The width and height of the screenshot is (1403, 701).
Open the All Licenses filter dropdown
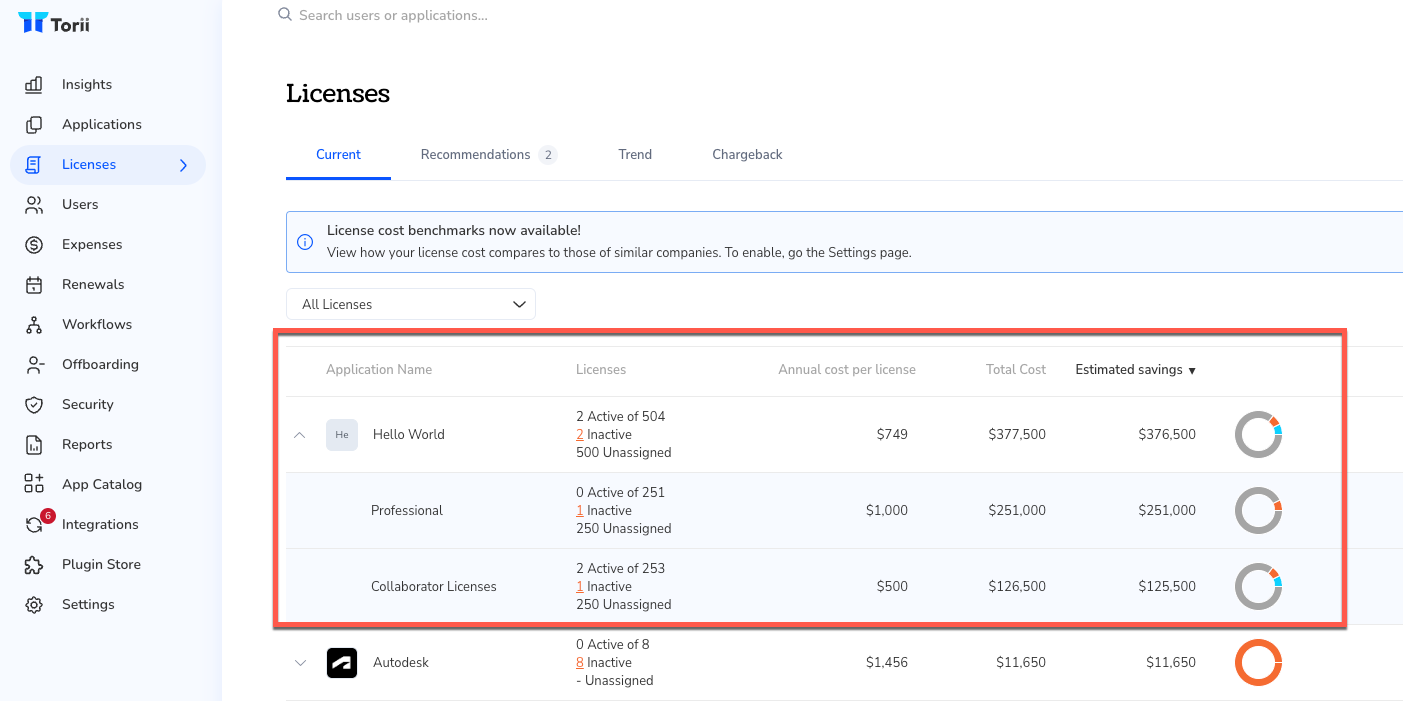pos(411,304)
